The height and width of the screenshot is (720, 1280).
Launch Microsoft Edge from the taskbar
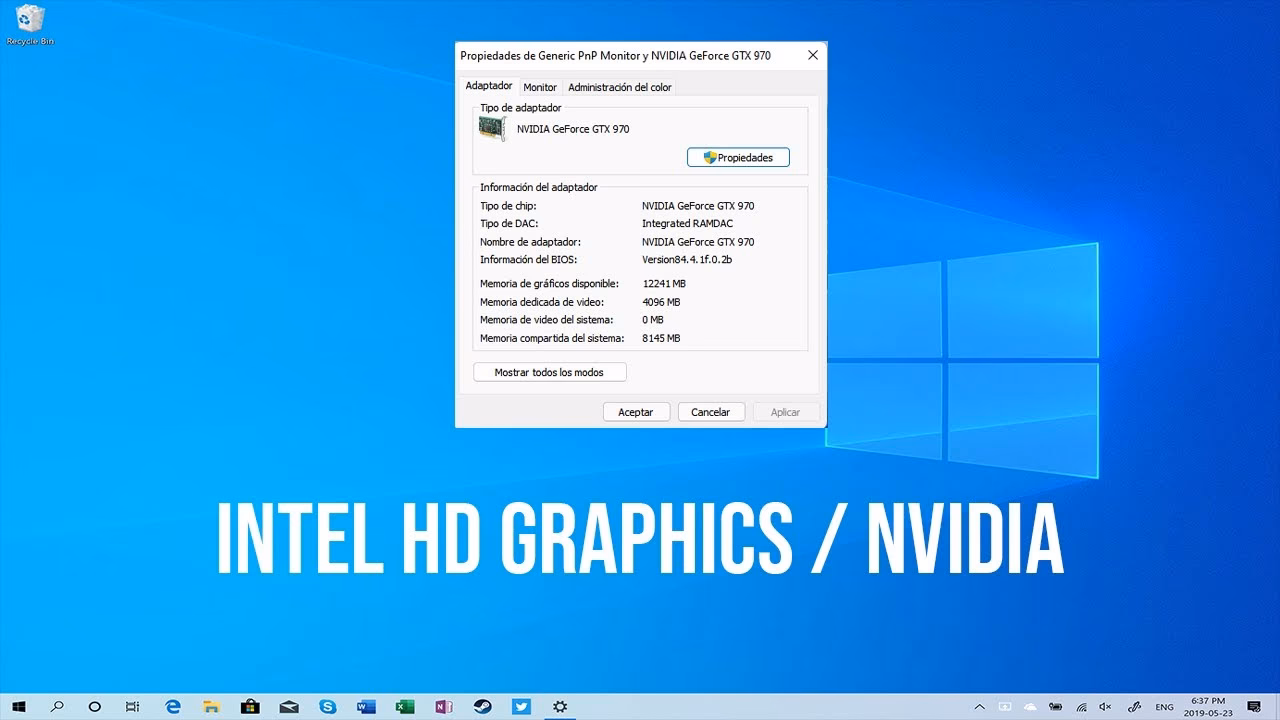[x=172, y=706]
